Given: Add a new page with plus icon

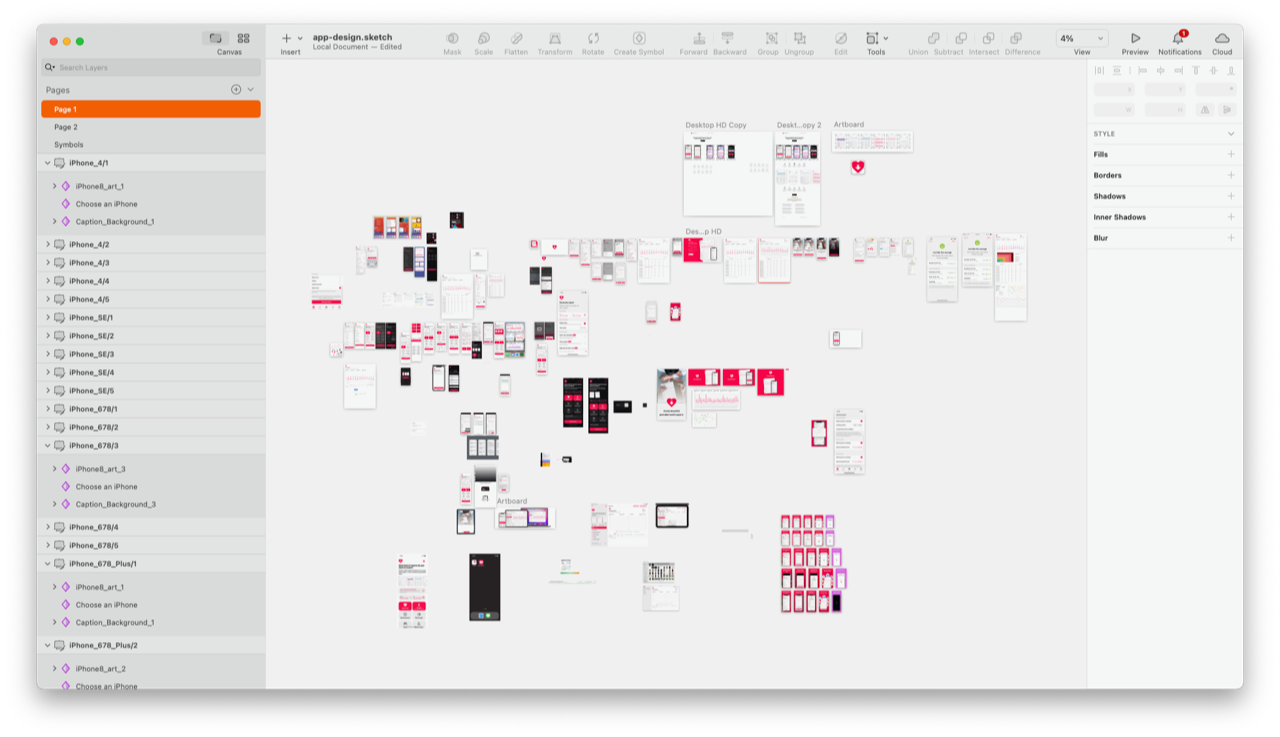Looking at the screenshot, I should click(x=236, y=89).
